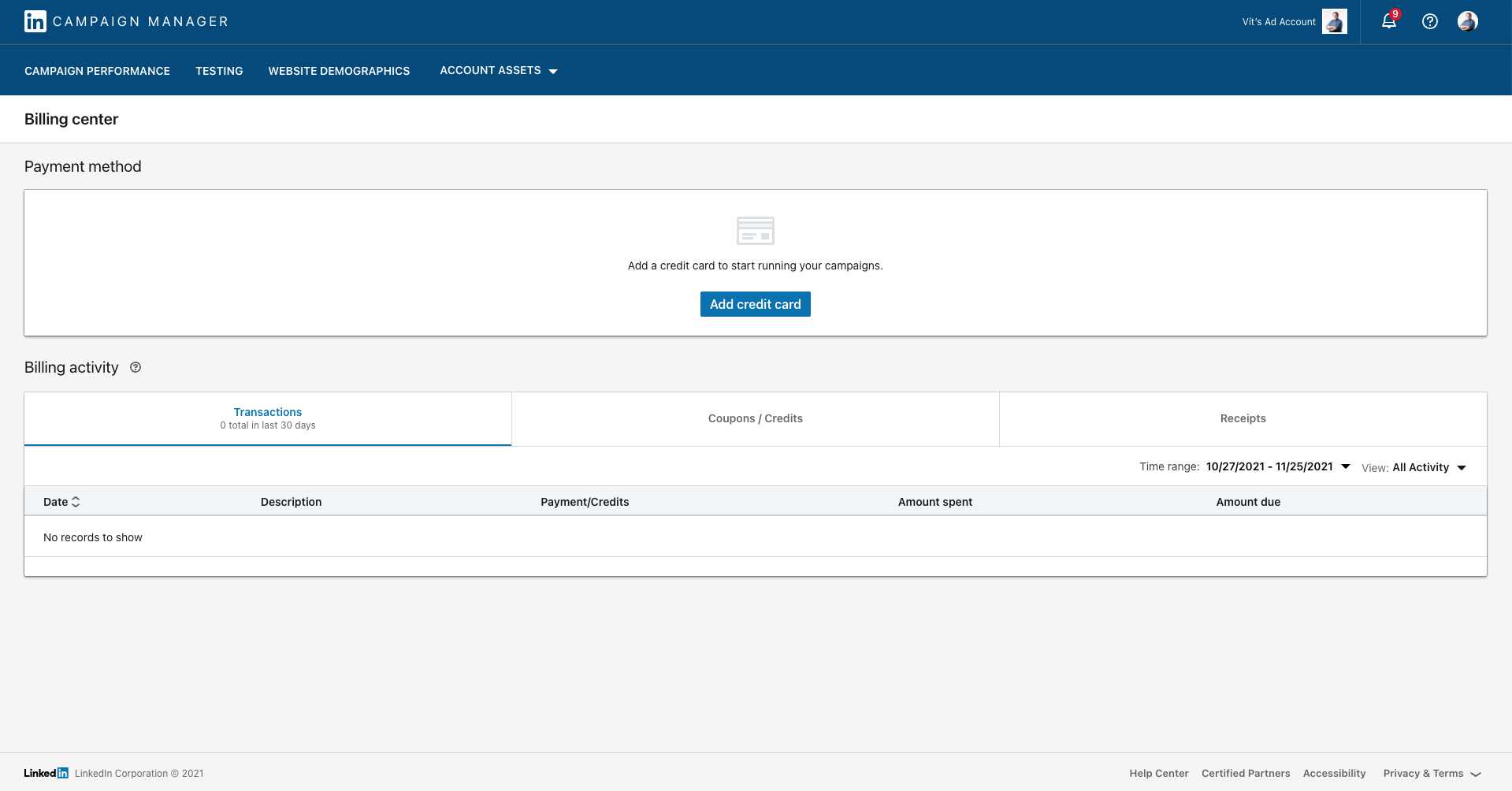This screenshot has width=1512, height=791.
Task: Go to Campaign Performance
Action: click(97, 71)
